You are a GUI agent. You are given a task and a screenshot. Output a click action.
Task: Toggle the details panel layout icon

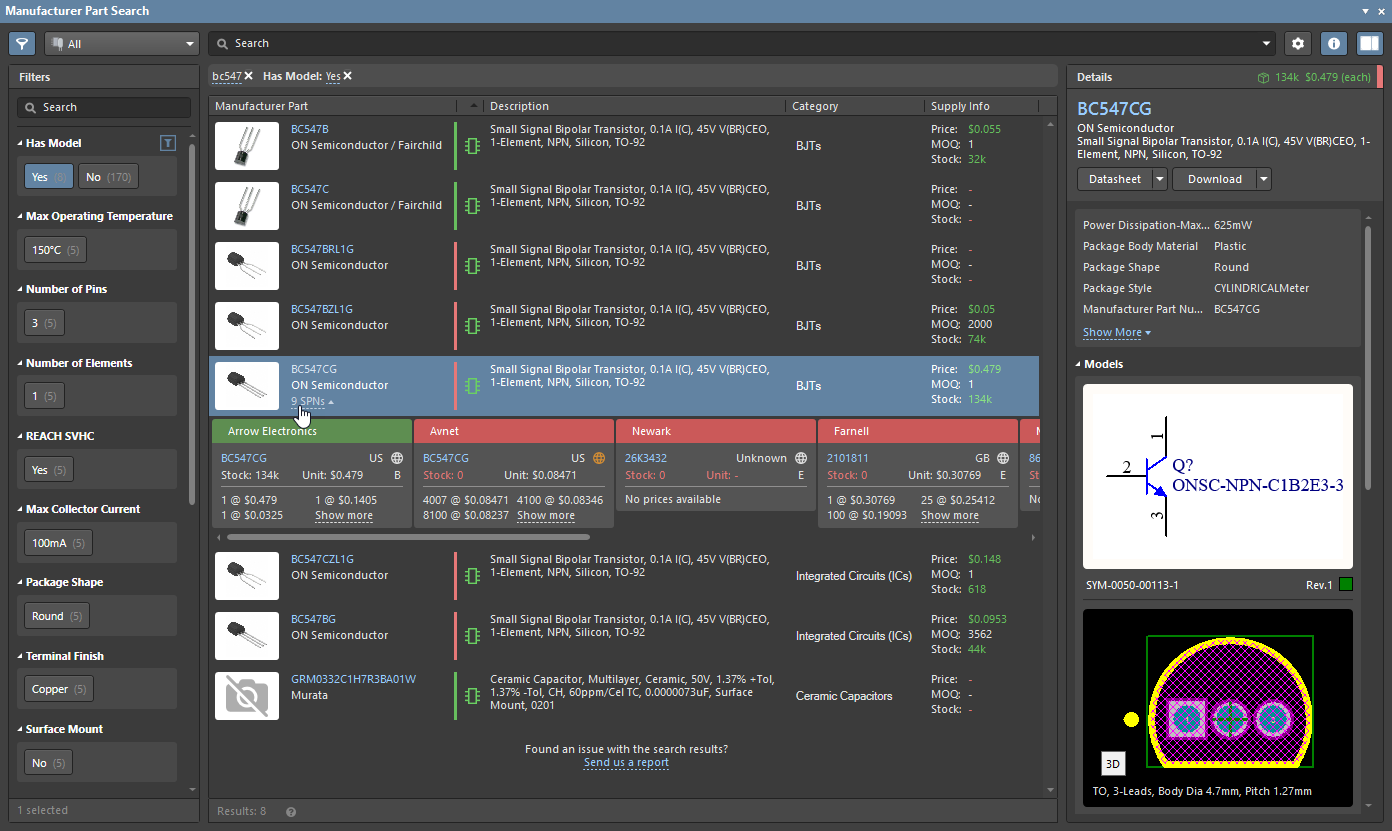pos(1368,44)
